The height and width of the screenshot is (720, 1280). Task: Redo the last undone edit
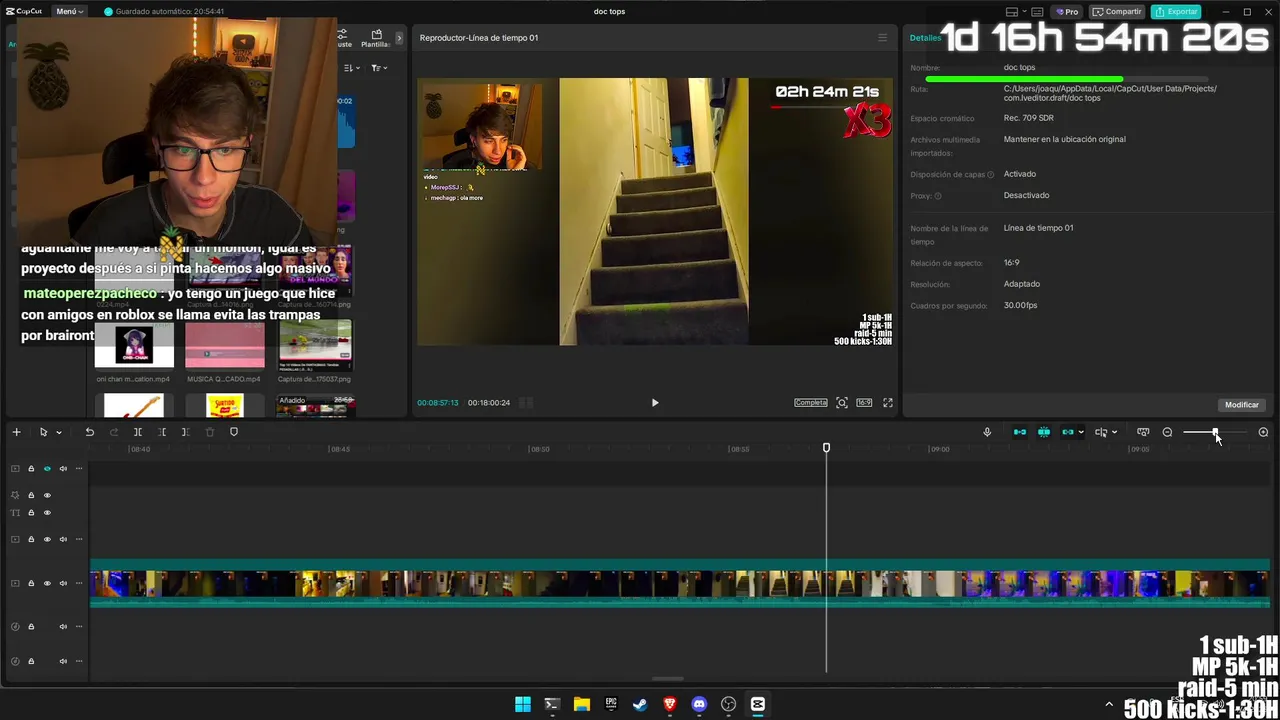113,432
